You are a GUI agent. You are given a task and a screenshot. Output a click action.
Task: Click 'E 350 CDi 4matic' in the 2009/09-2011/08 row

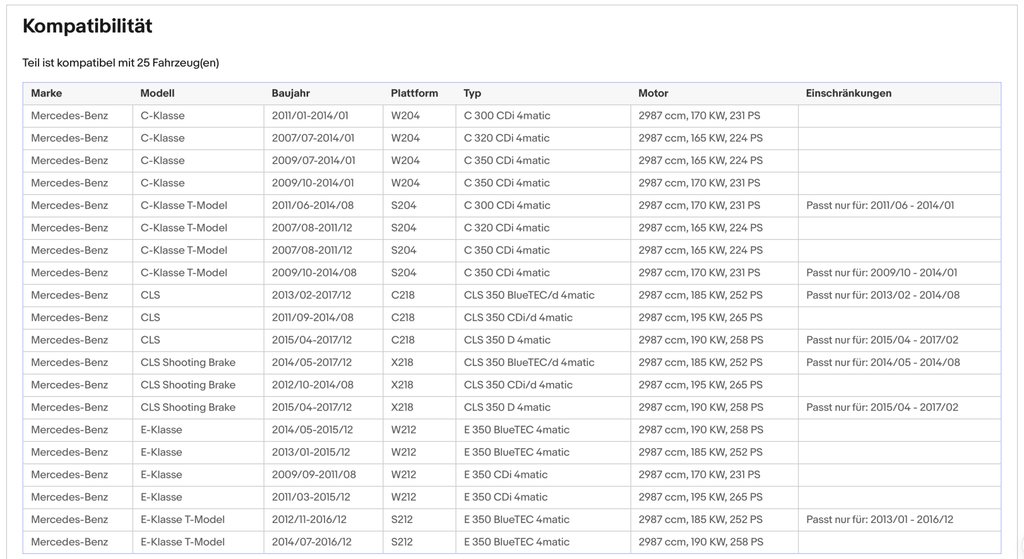pyautogui.click(x=505, y=475)
